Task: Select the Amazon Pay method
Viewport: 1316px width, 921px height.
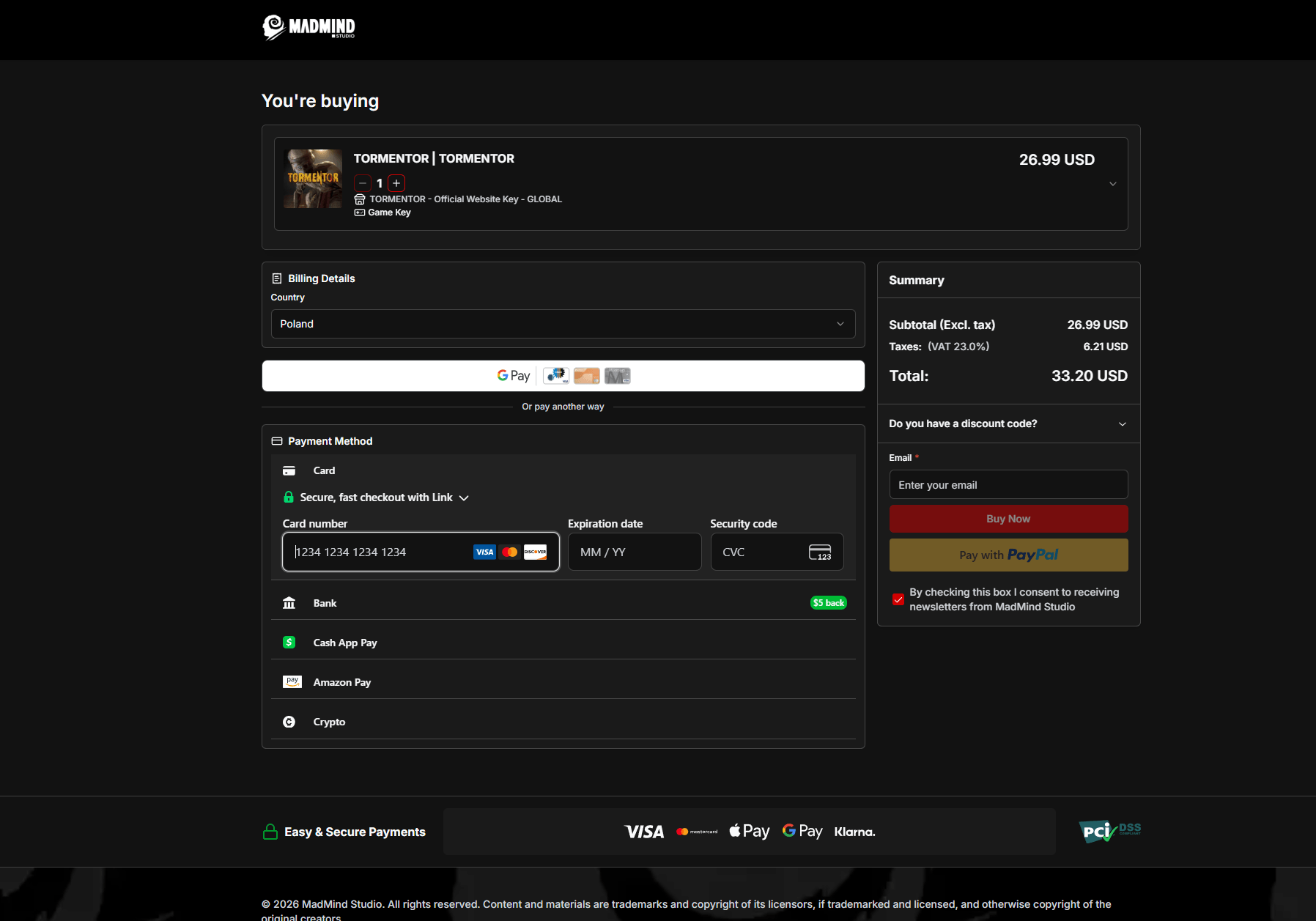Action: point(563,682)
